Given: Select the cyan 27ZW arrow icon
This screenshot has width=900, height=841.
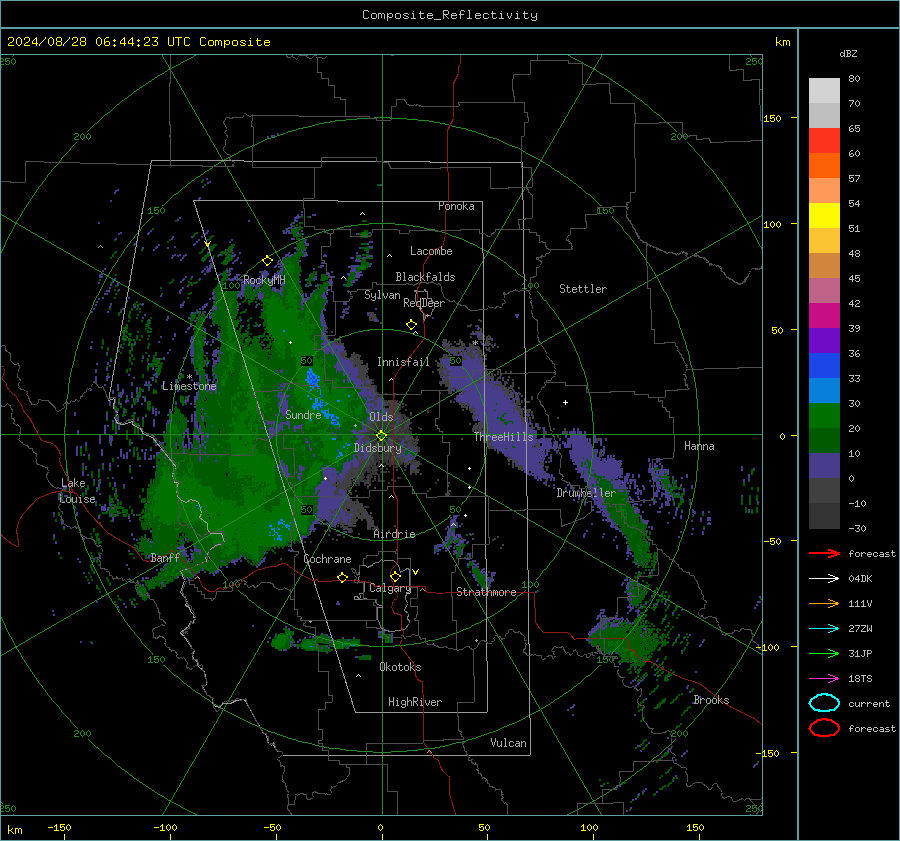Looking at the screenshot, I should [x=824, y=629].
